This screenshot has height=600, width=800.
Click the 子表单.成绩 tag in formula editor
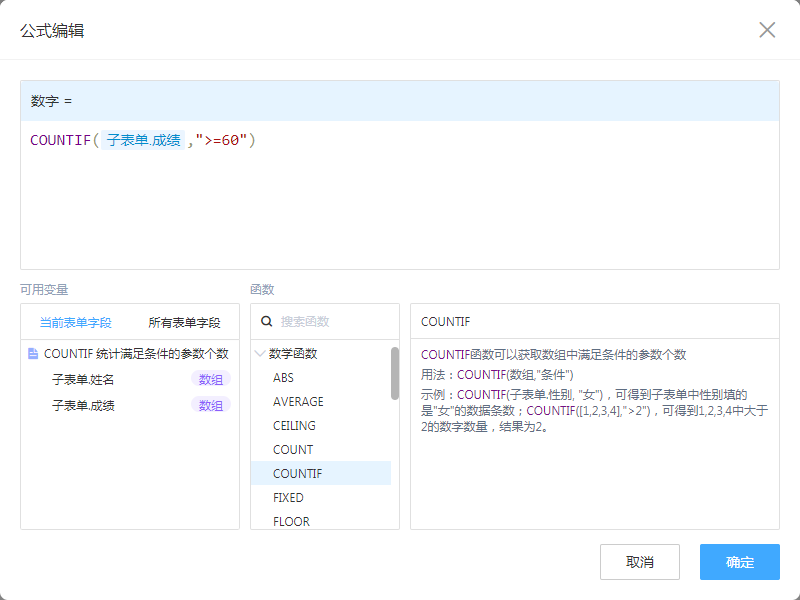coord(144,141)
